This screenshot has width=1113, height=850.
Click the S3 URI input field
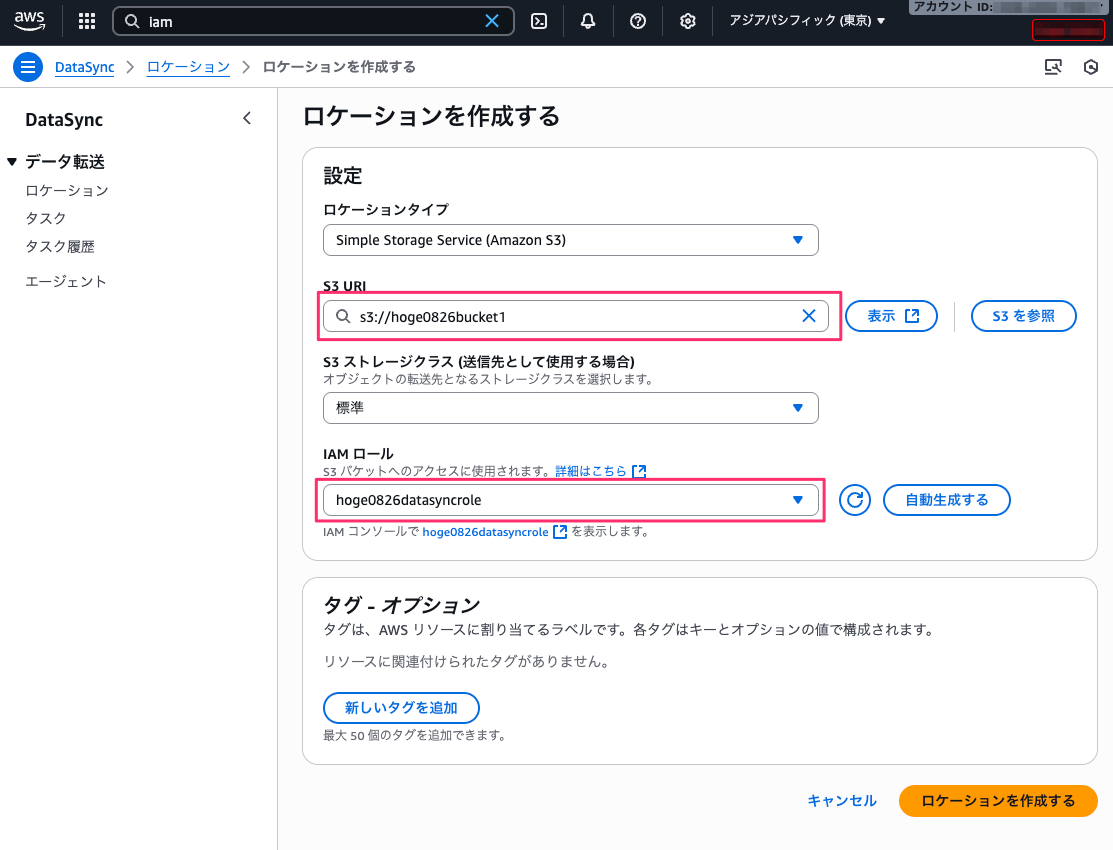point(575,316)
